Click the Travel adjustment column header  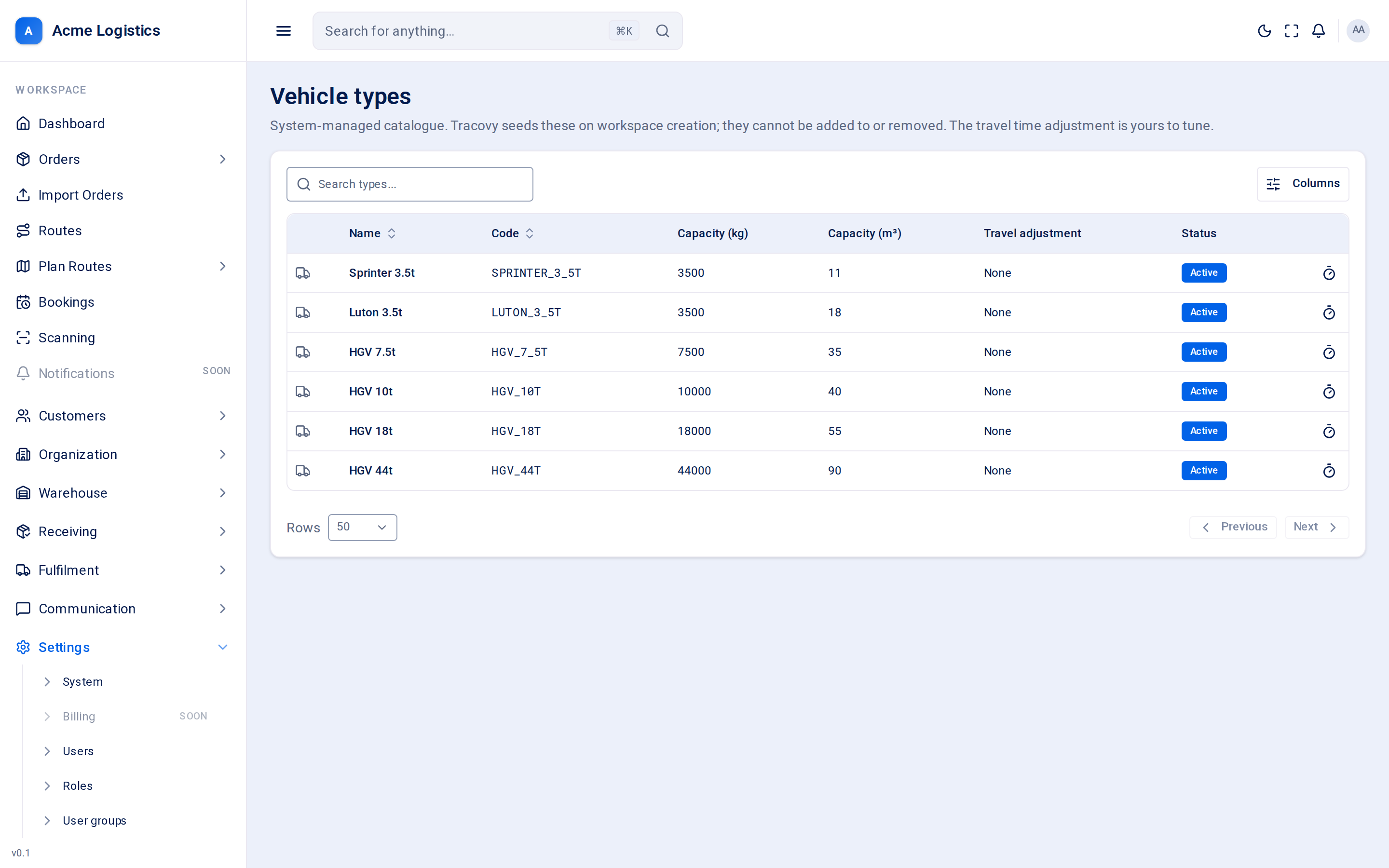click(1032, 234)
